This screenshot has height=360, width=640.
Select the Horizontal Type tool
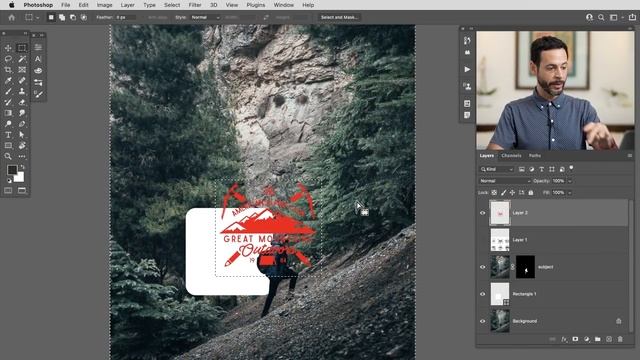[x=8, y=135]
